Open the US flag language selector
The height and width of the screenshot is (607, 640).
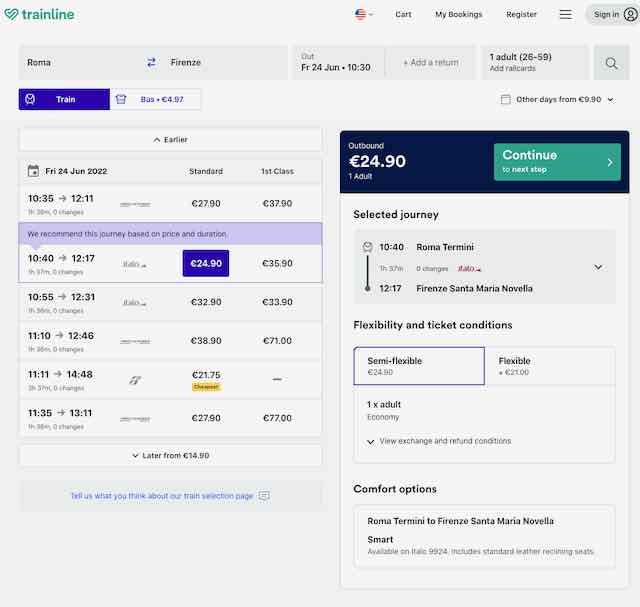(363, 14)
